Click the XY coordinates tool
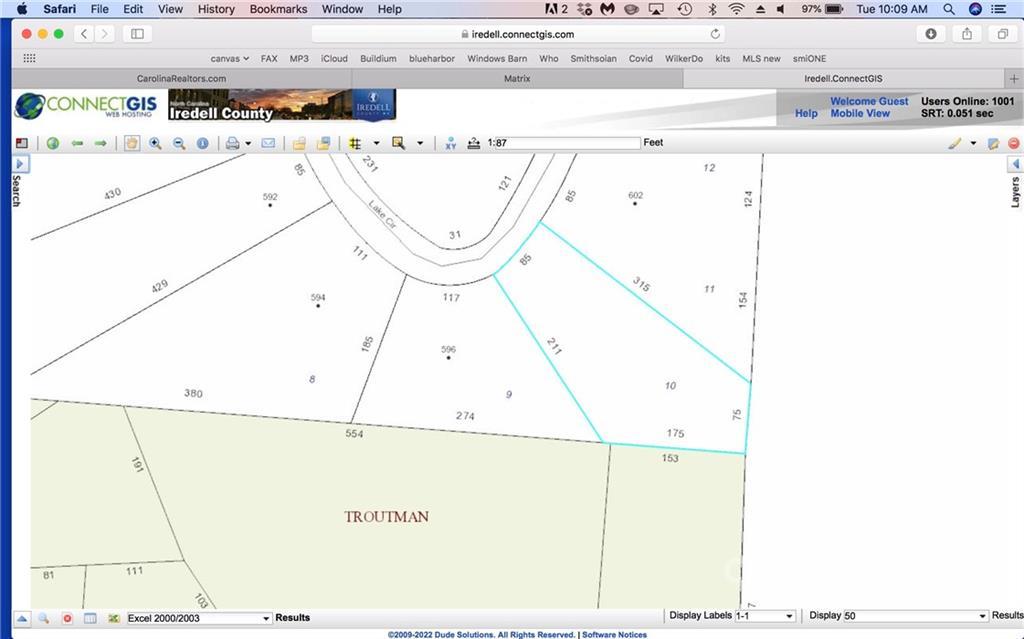 (x=449, y=143)
